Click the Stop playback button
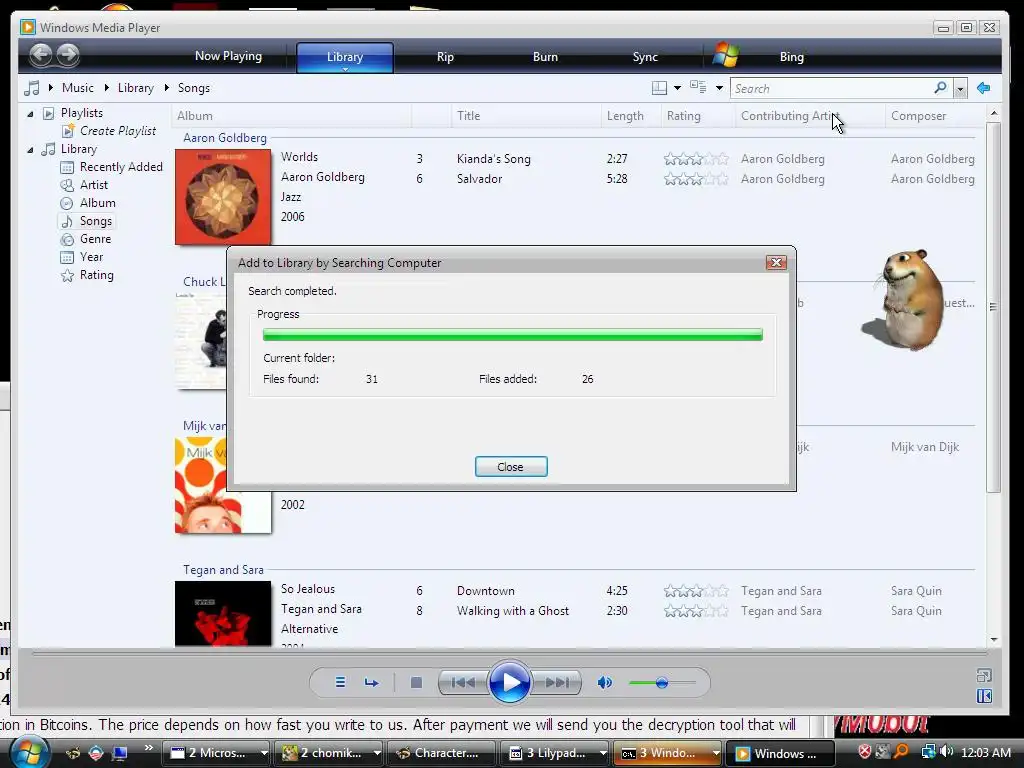 pyautogui.click(x=416, y=682)
